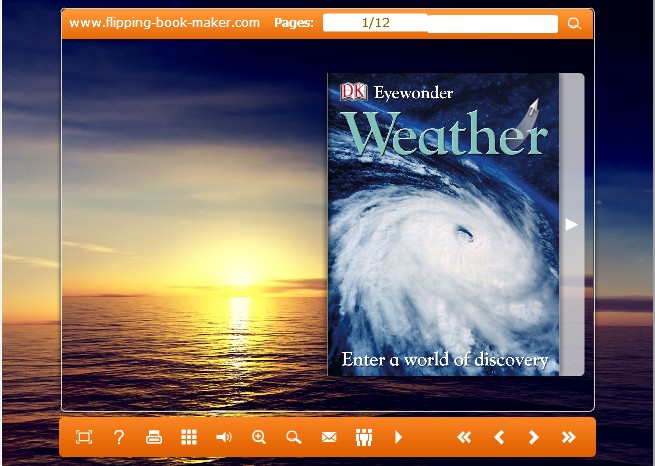Open the social share people icon
The height and width of the screenshot is (466, 655).
[x=364, y=437]
